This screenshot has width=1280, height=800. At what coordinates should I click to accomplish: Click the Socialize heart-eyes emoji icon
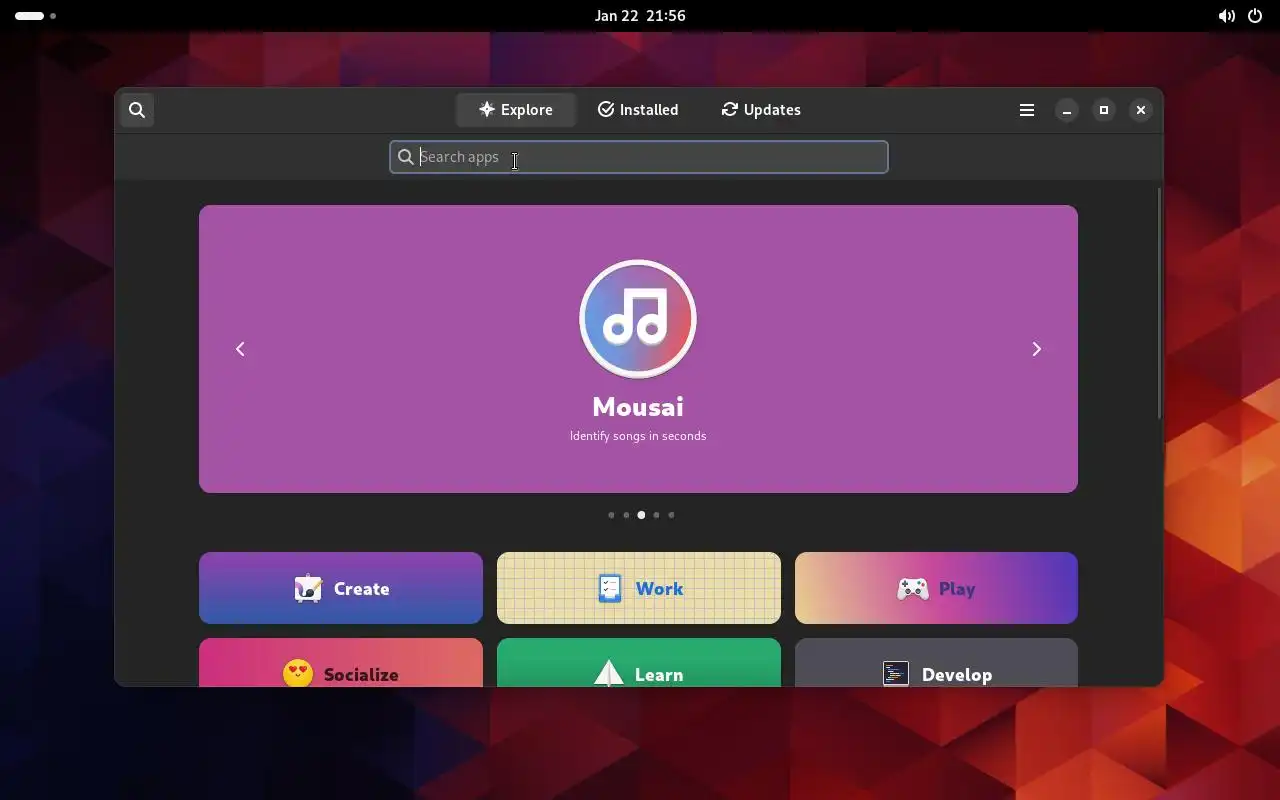coord(298,673)
